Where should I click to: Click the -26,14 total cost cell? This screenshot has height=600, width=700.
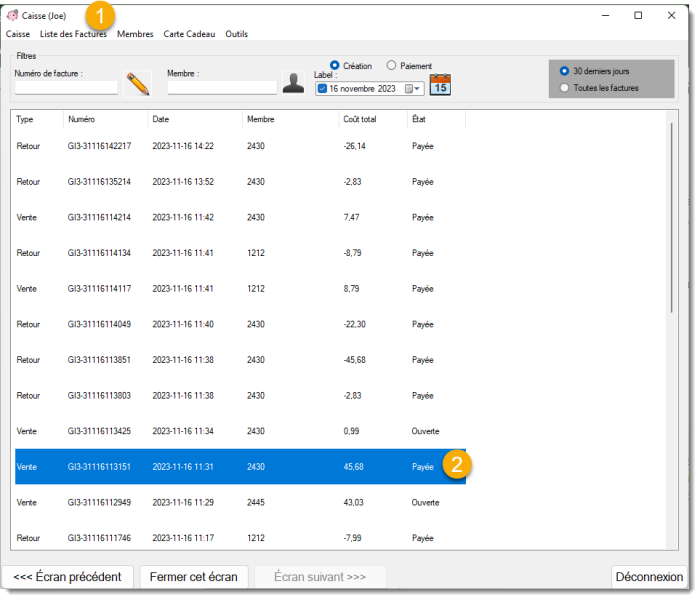tap(354, 146)
